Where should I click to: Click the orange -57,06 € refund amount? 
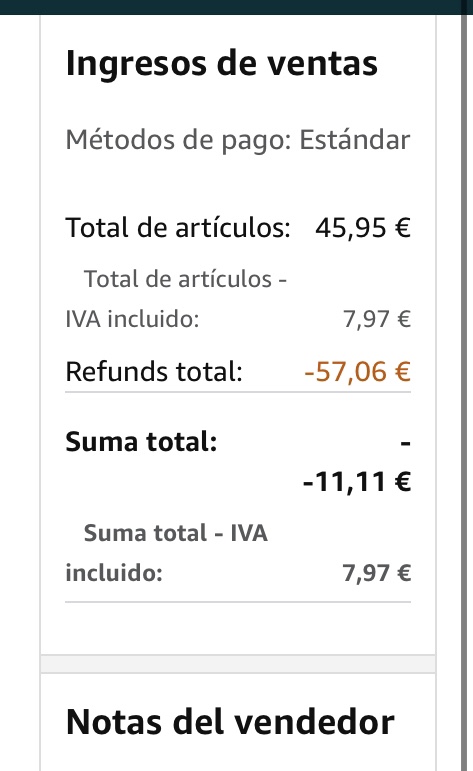pos(357,371)
